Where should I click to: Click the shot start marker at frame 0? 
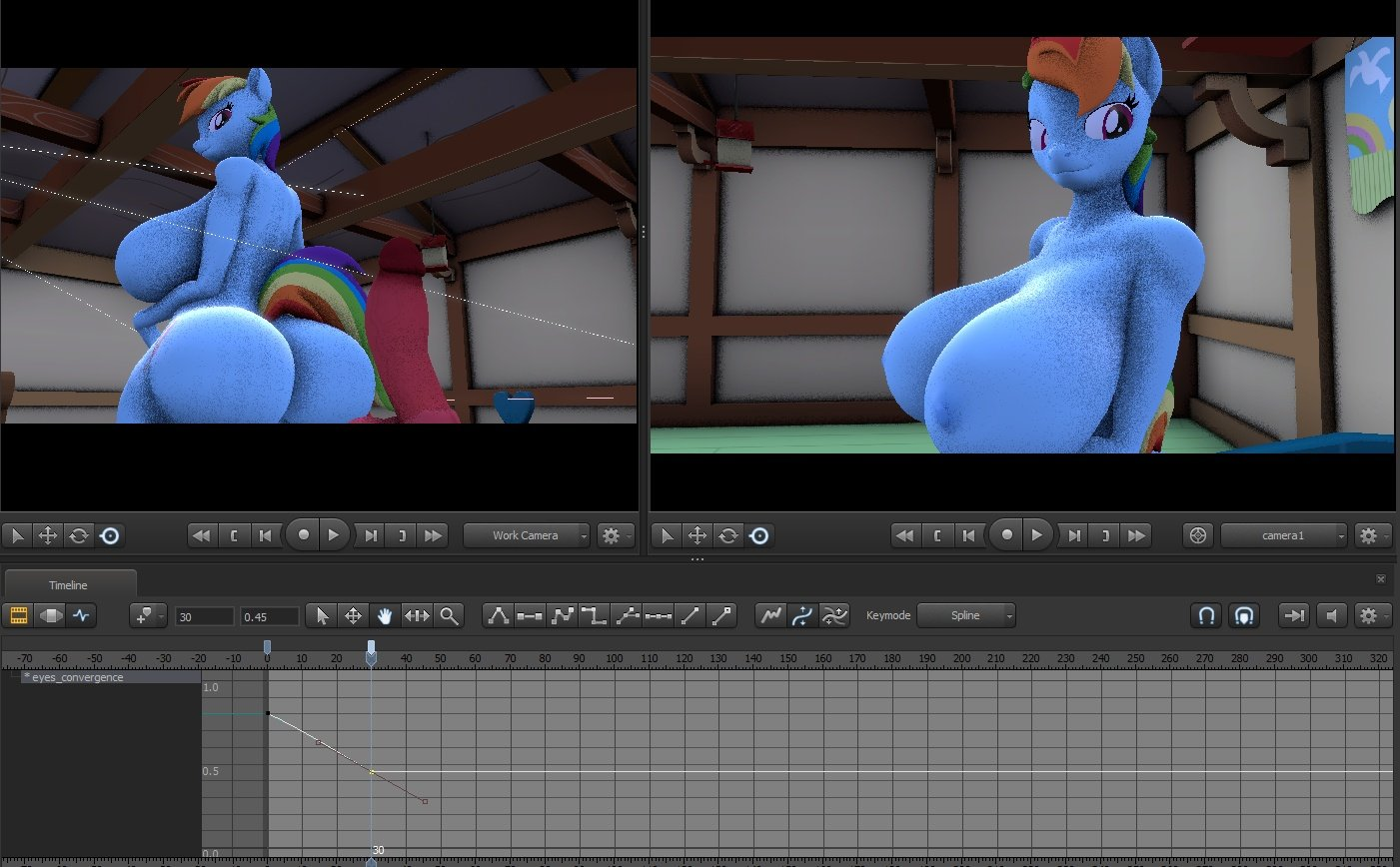tap(267, 648)
